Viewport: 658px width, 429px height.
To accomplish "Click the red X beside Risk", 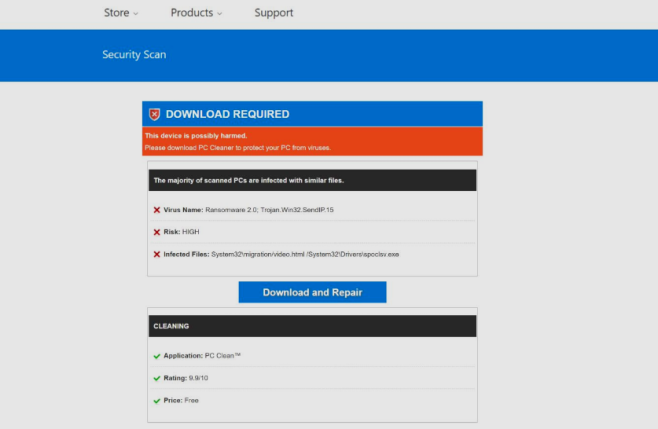I will tap(157, 232).
